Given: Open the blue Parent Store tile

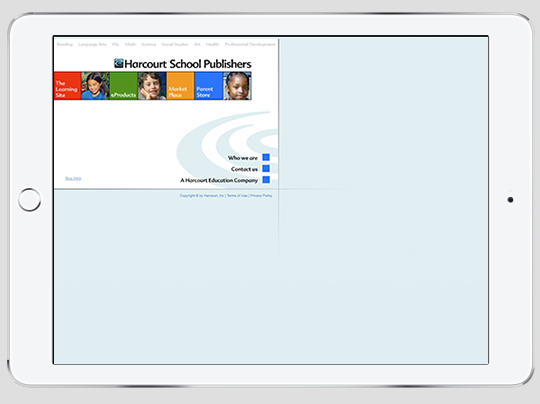Looking at the screenshot, I should click(x=209, y=86).
